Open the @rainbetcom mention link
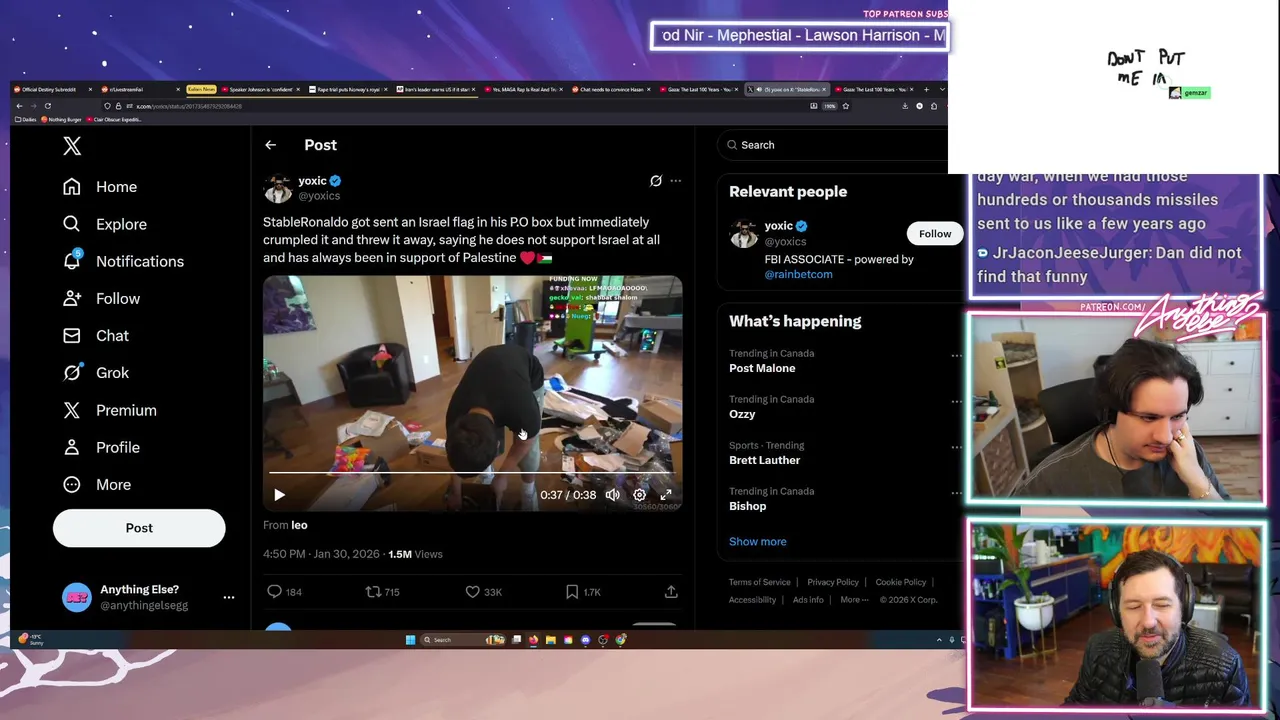 pyautogui.click(x=798, y=274)
